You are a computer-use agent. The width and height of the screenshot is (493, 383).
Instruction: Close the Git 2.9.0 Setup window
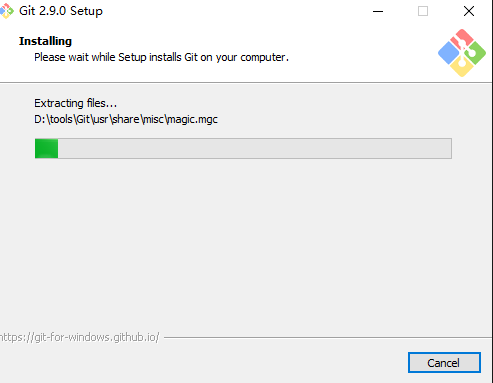(469, 11)
